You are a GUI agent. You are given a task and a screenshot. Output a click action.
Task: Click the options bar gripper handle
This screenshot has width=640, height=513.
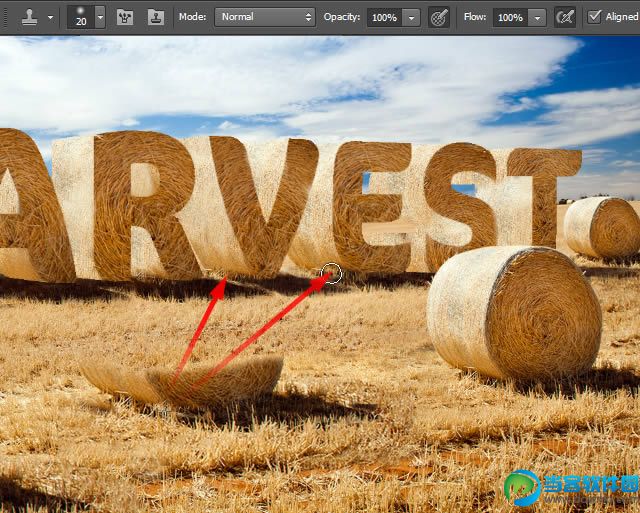click(5, 17)
